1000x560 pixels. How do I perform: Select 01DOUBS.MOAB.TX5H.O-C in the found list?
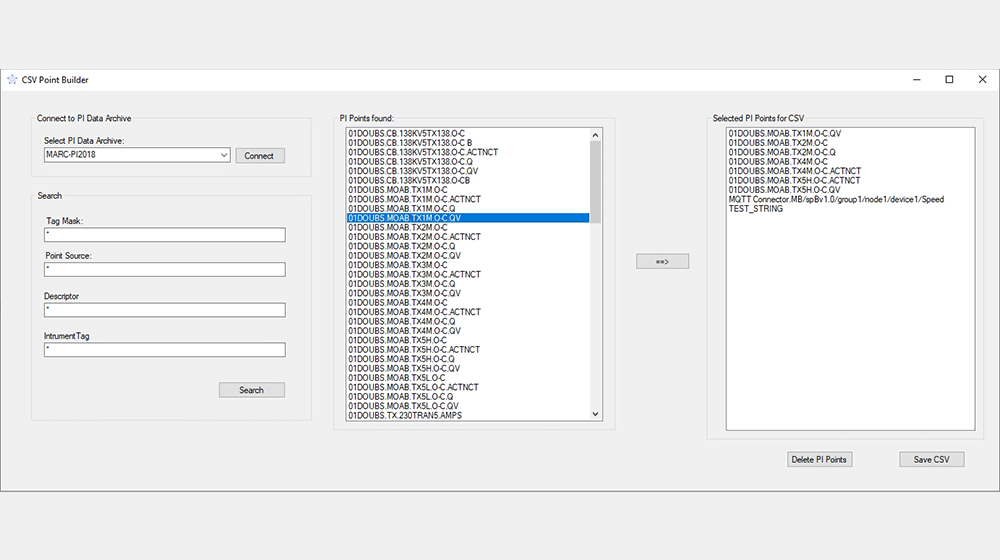click(468, 340)
